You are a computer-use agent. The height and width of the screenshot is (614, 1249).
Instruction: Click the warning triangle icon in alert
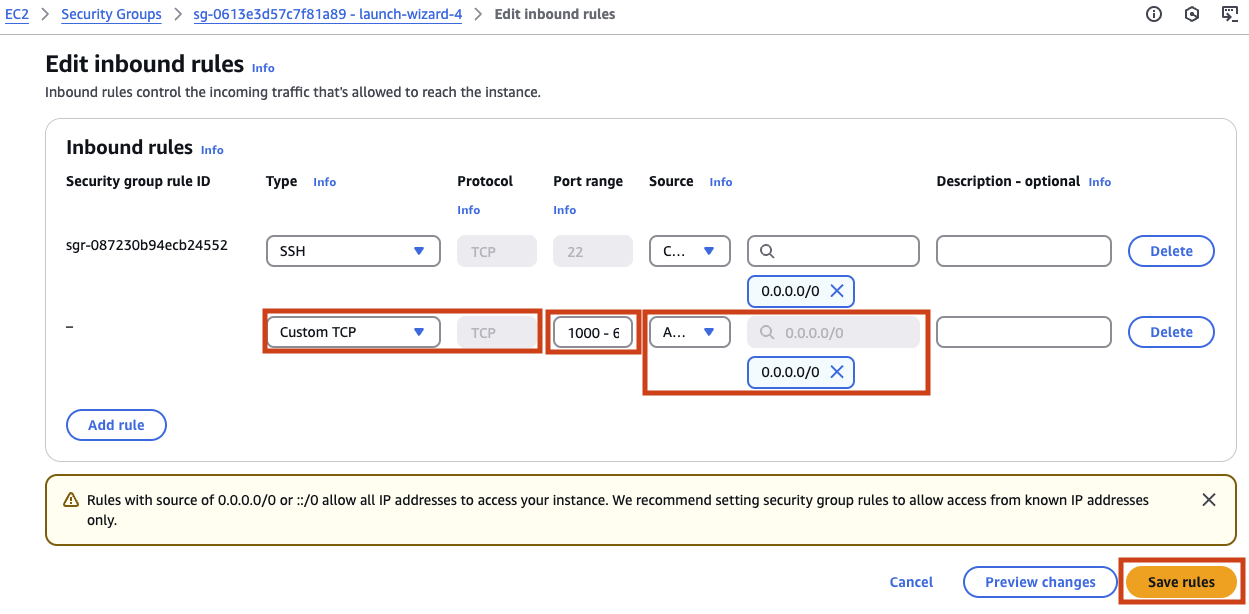click(x=71, y=499)
